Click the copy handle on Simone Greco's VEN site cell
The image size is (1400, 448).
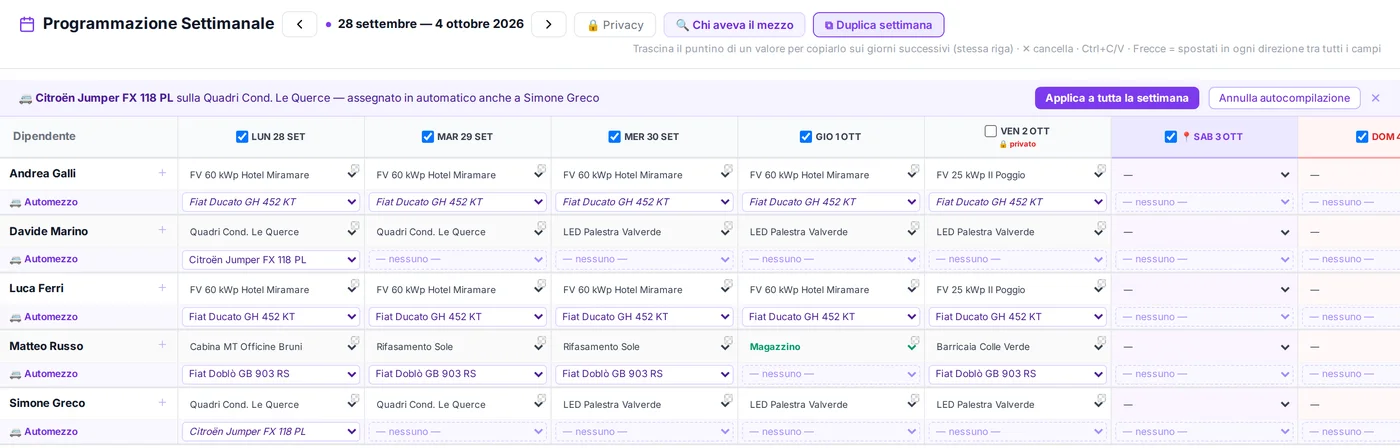pos(1102,398)
